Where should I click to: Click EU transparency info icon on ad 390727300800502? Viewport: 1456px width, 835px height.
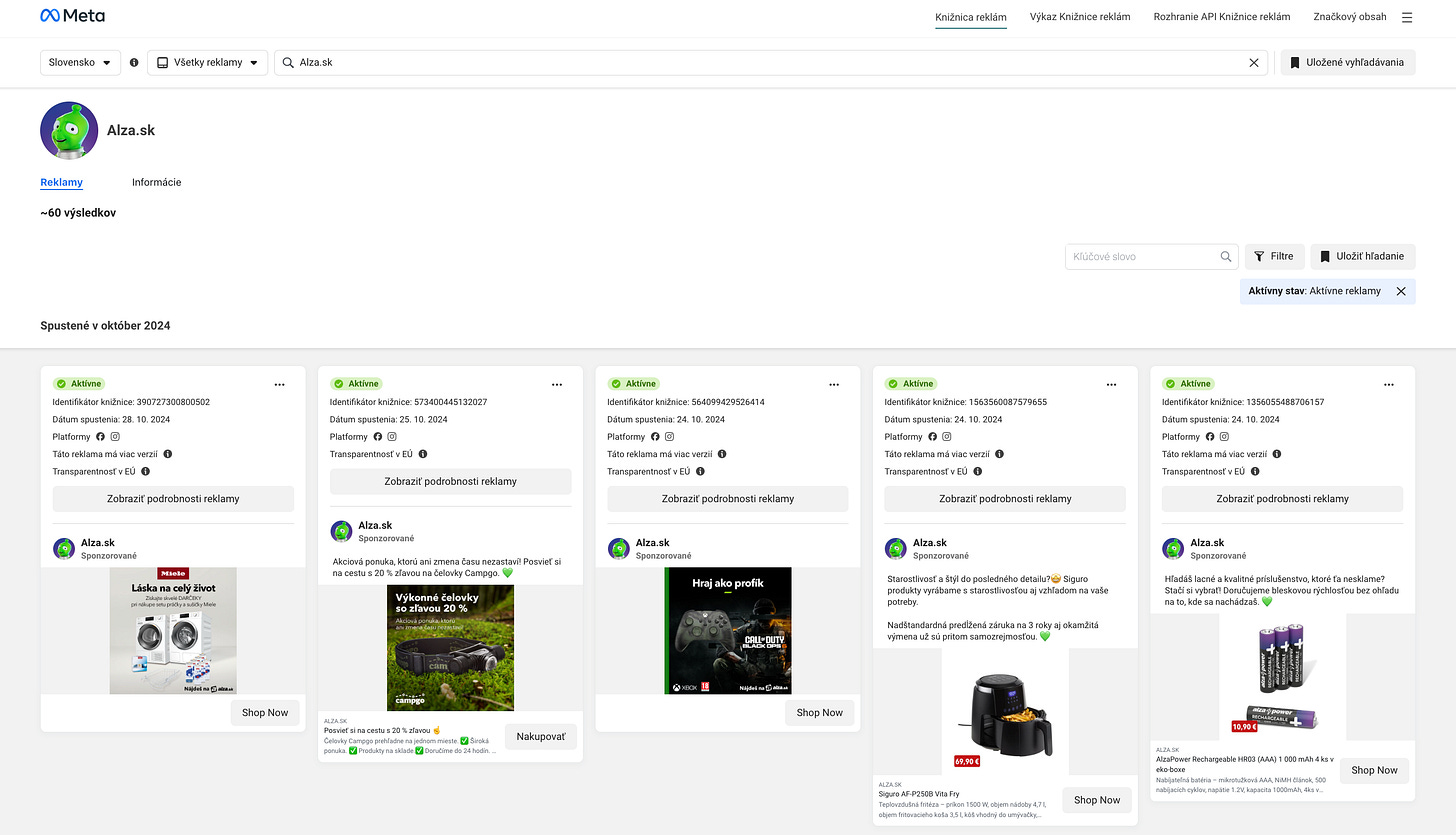(x=145, y=471)
